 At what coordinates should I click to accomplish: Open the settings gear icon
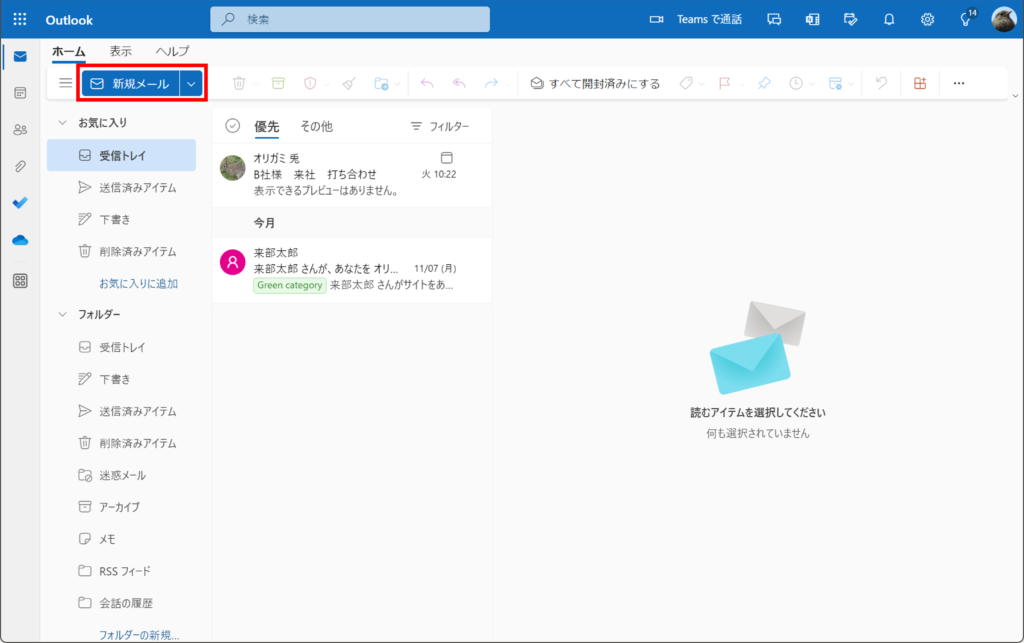(927, 19)
